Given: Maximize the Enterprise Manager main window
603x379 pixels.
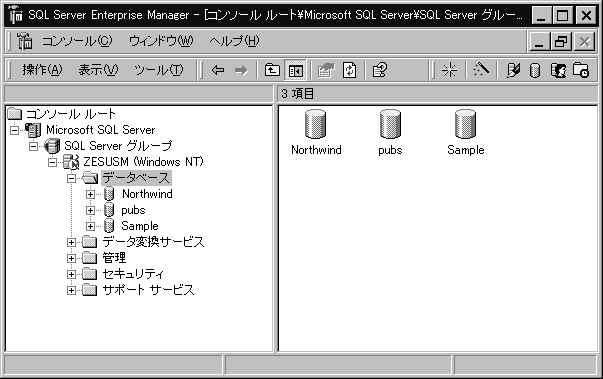Looking at the screenshot, I should tap(563, 15).
